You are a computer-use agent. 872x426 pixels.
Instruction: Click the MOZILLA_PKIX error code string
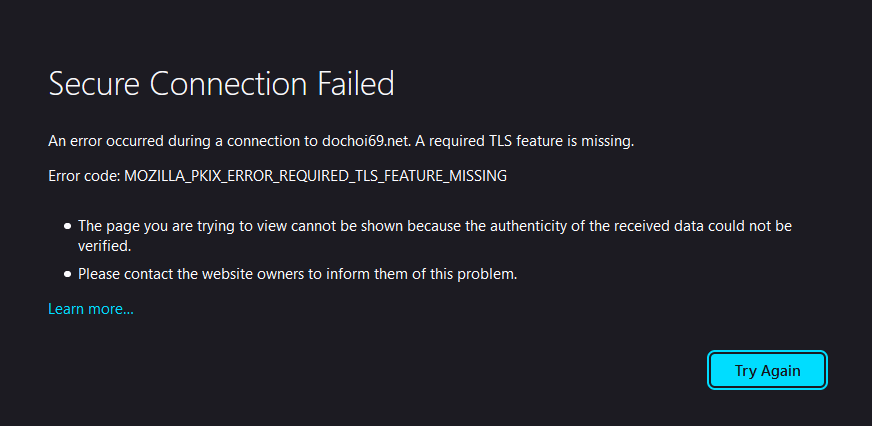(315, 176)
